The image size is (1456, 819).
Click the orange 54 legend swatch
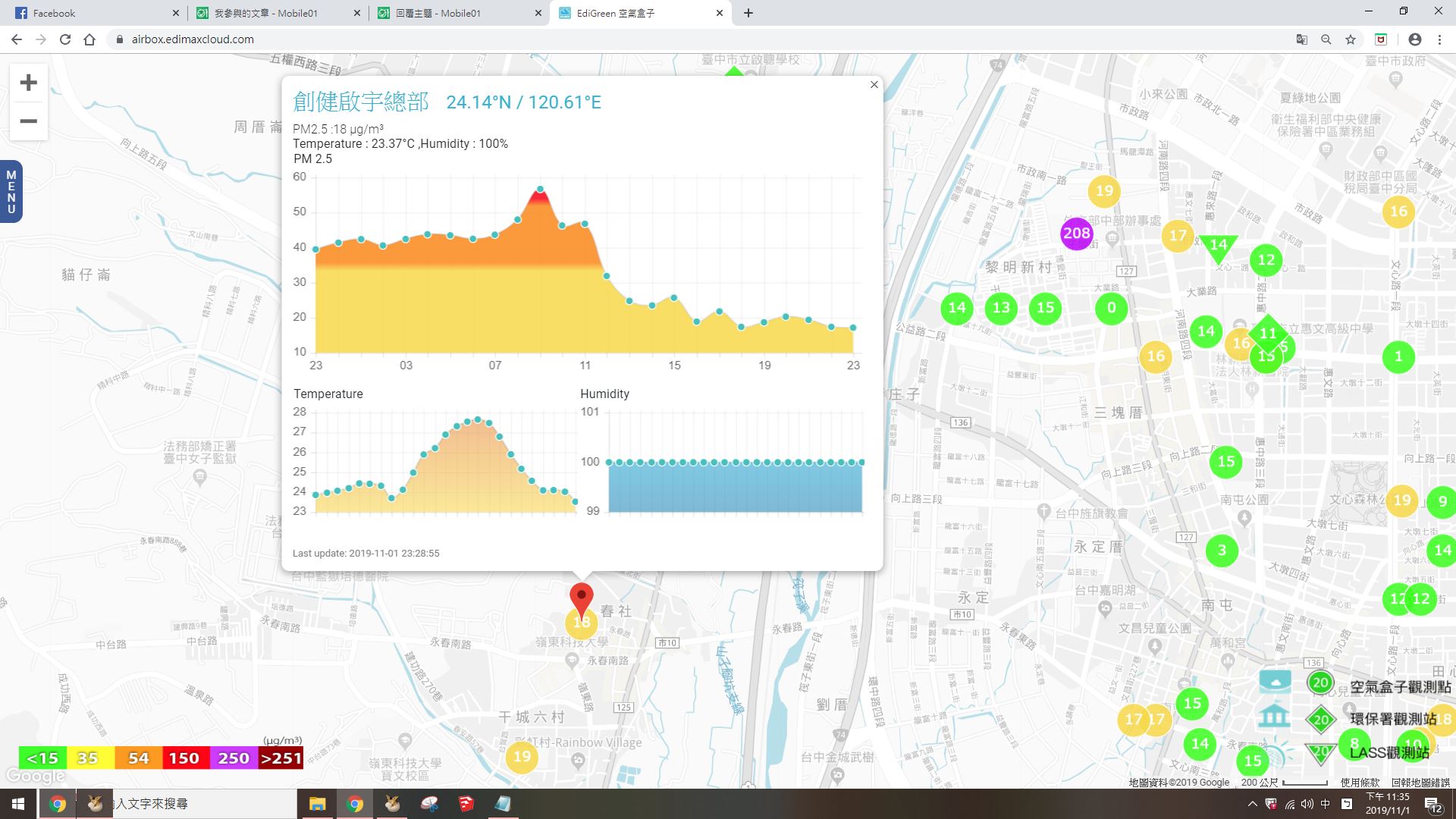(138, 758)
